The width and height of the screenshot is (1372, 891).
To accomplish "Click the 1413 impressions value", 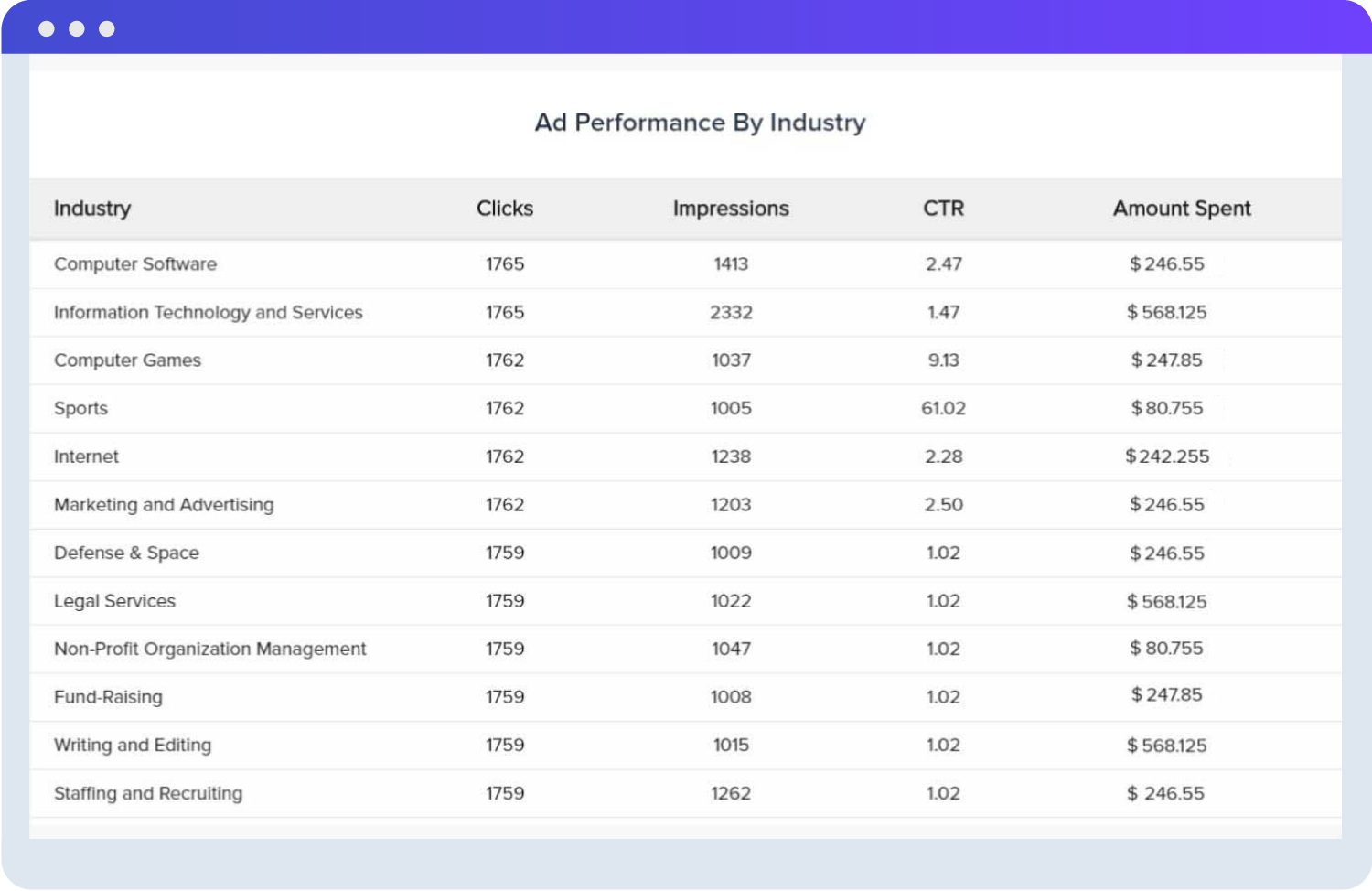I will [x=731, y=264].
